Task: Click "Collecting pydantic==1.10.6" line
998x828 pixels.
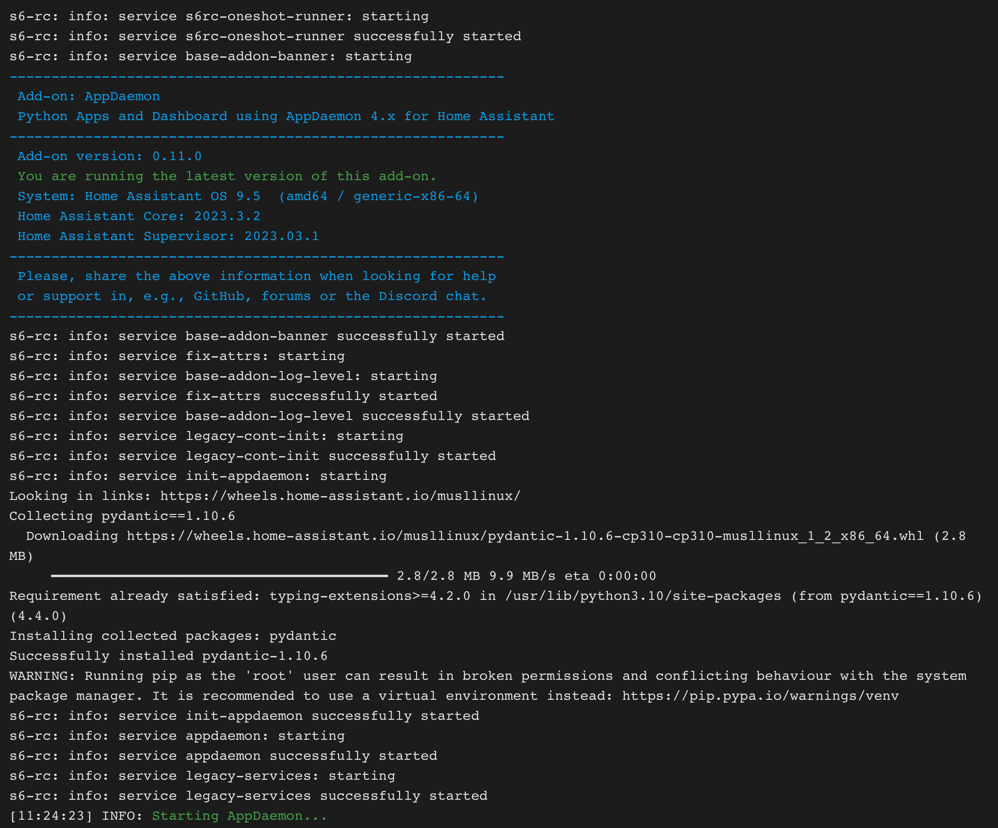Action: (122, 516)
